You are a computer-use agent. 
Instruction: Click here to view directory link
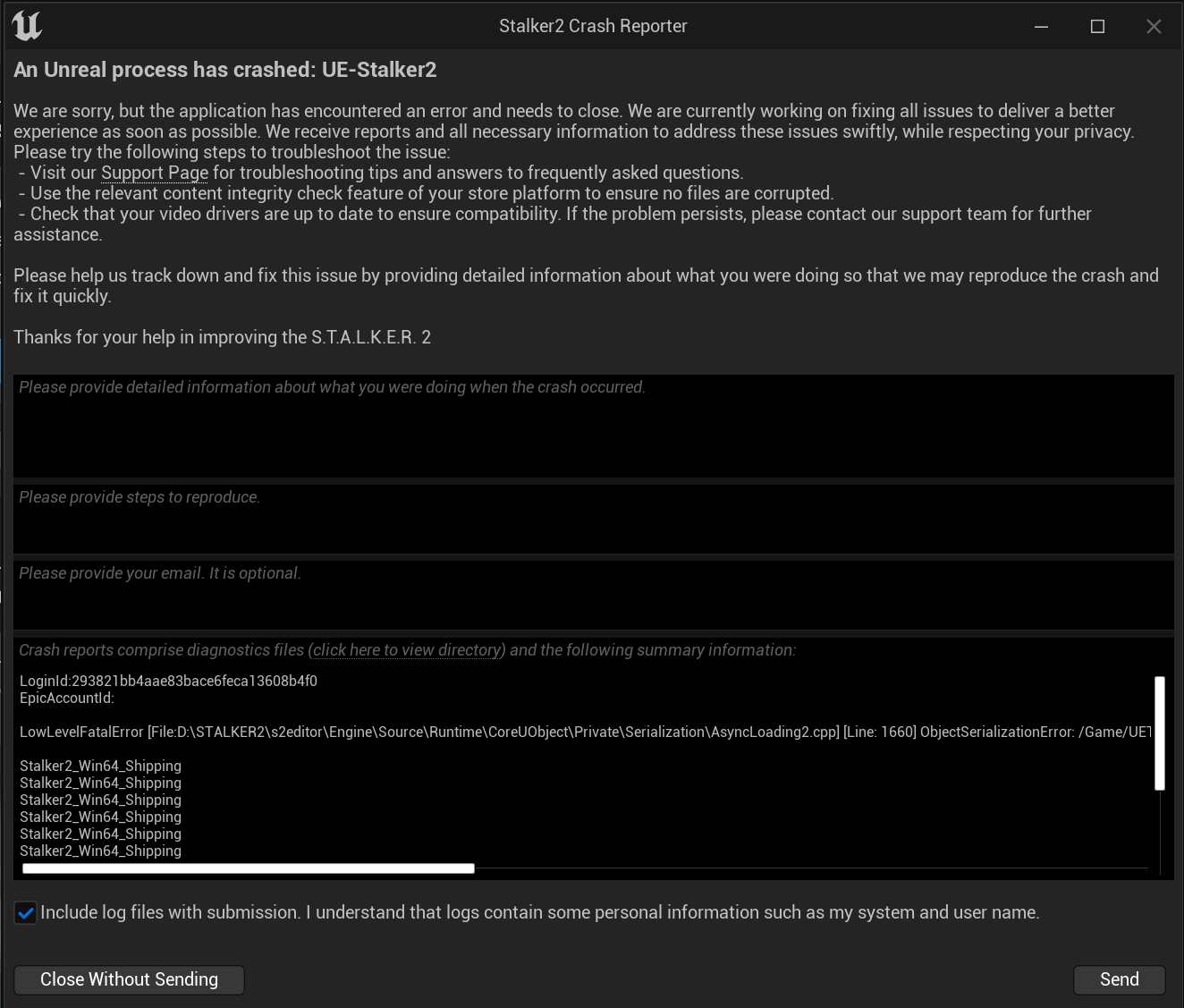[407, 650]
